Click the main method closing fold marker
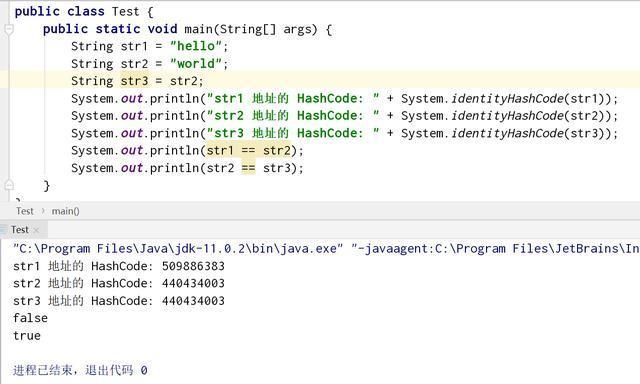Image resolution: width=640 pixels, height=384 pixels. click(9, 186)
